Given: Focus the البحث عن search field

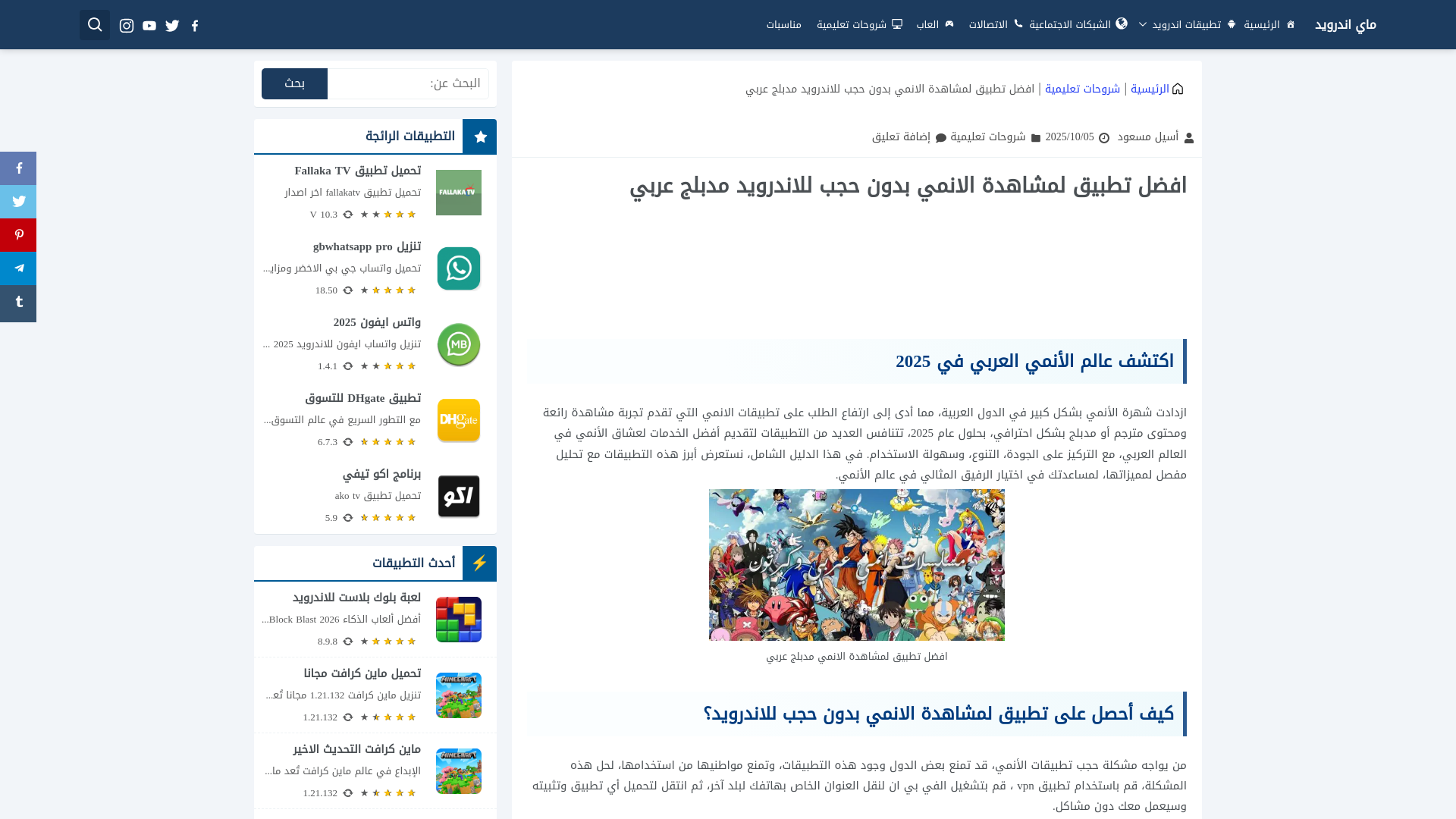Looking at the screenshot, I should click(408, 83).
